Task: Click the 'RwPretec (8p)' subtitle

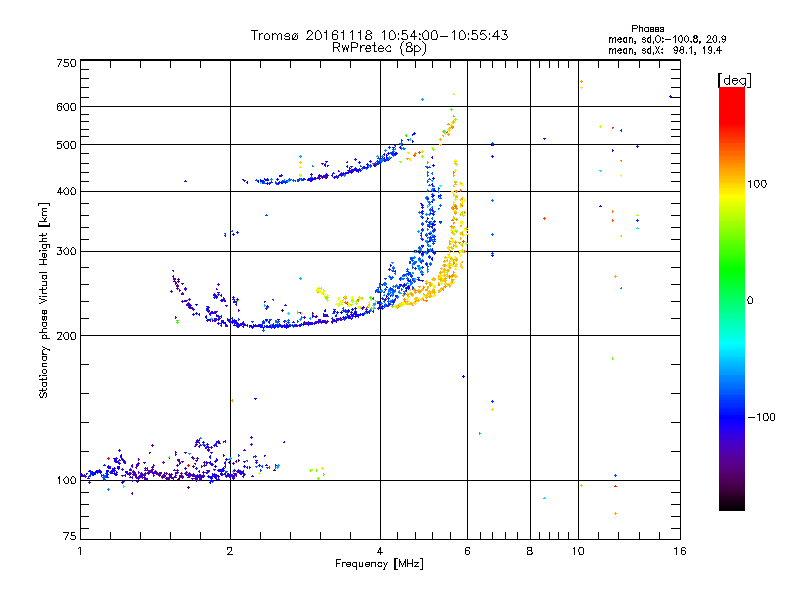Action: coord(380,48)
